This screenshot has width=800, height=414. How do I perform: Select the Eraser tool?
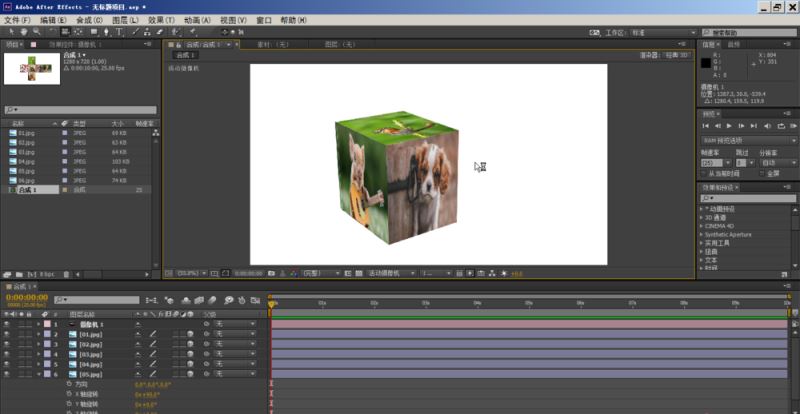[x=159, y=32]
